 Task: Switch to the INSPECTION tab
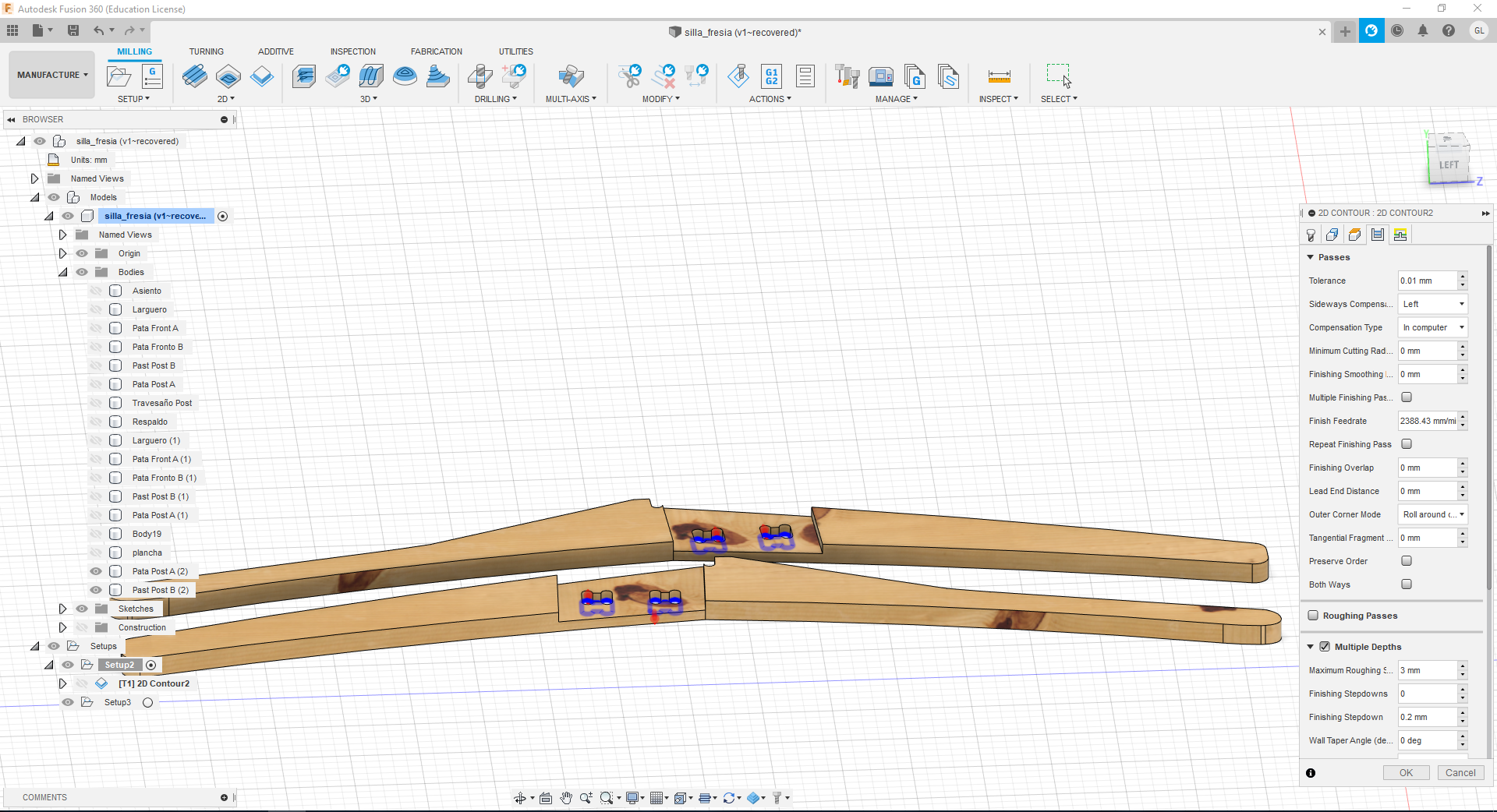352,51
